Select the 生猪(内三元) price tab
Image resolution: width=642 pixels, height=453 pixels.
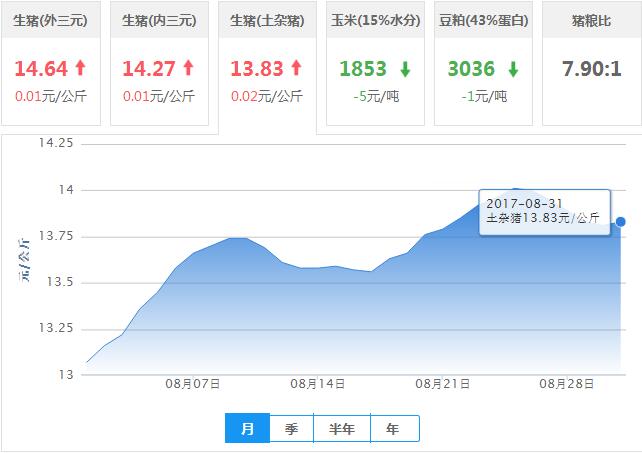coord(159,63)
